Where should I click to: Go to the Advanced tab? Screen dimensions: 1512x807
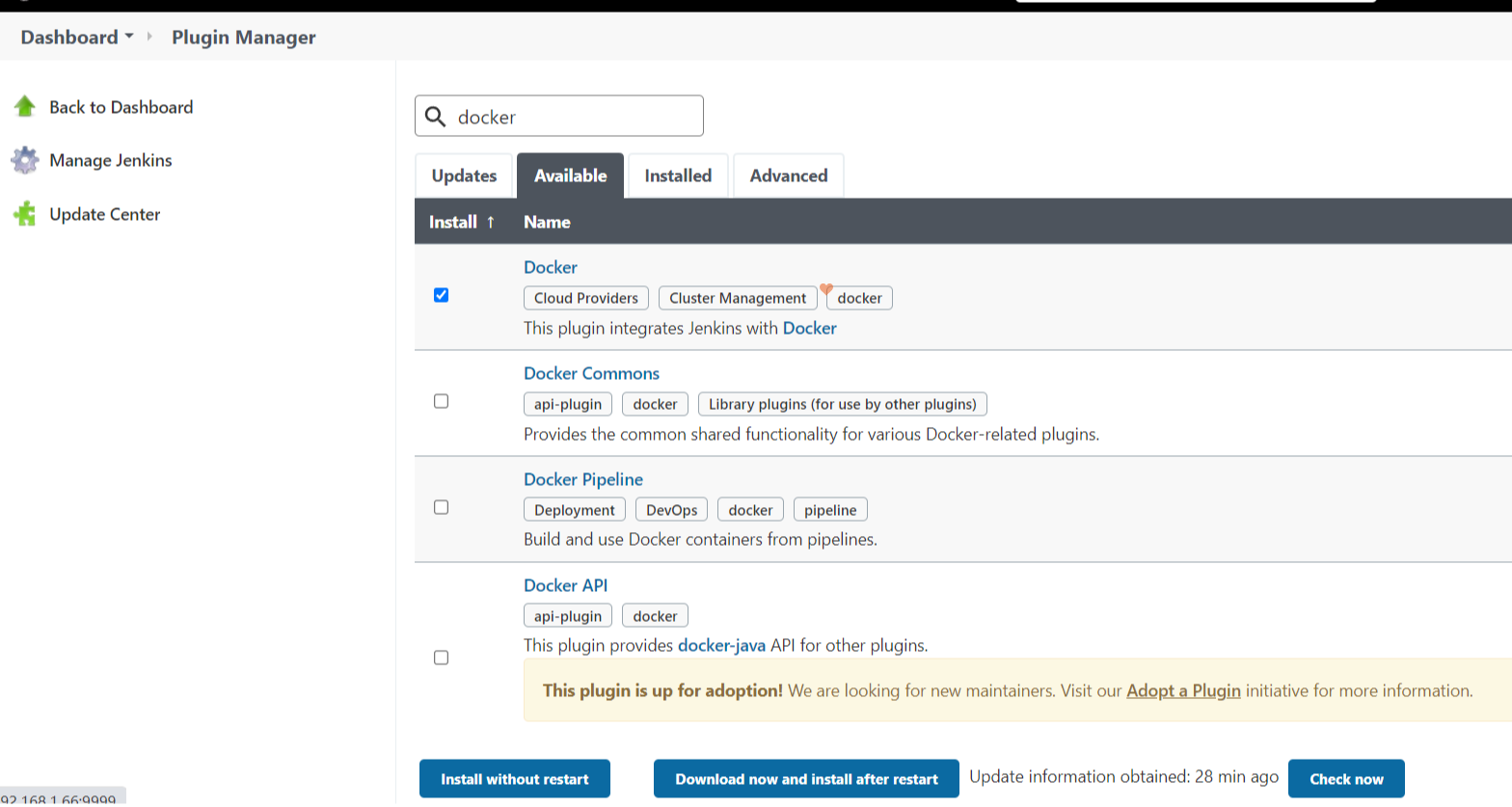tap(788, 175)
